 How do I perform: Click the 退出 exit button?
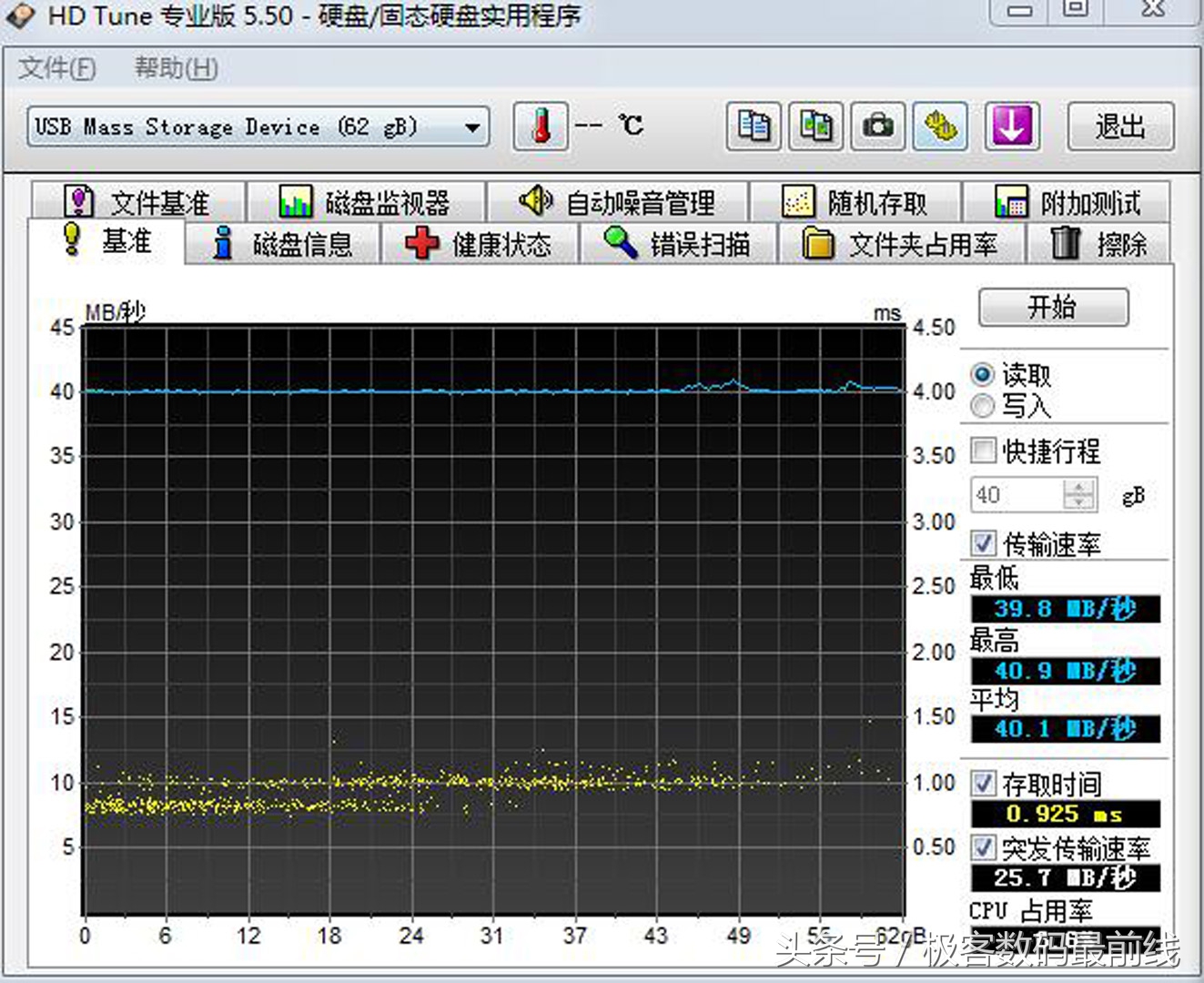point(1120,127)
